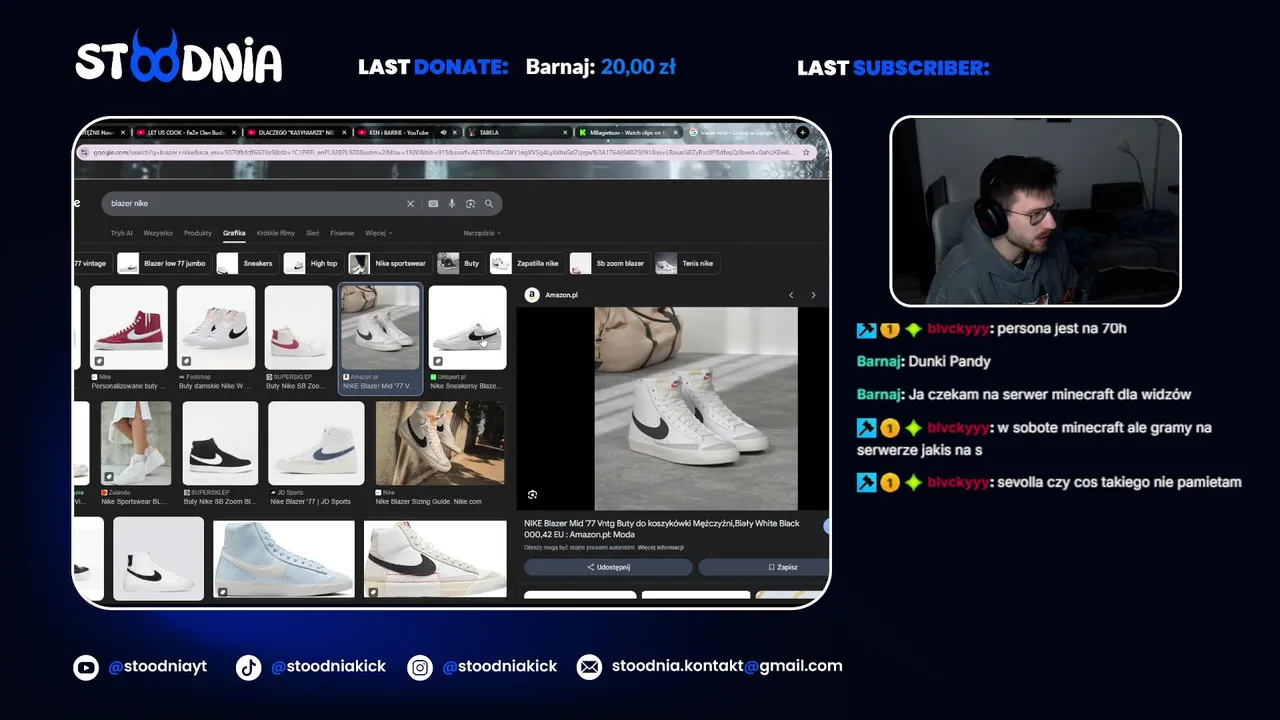1280x720 pixels.
Task: Go to next image in preview panel
Action: click(x=813, y=295)
